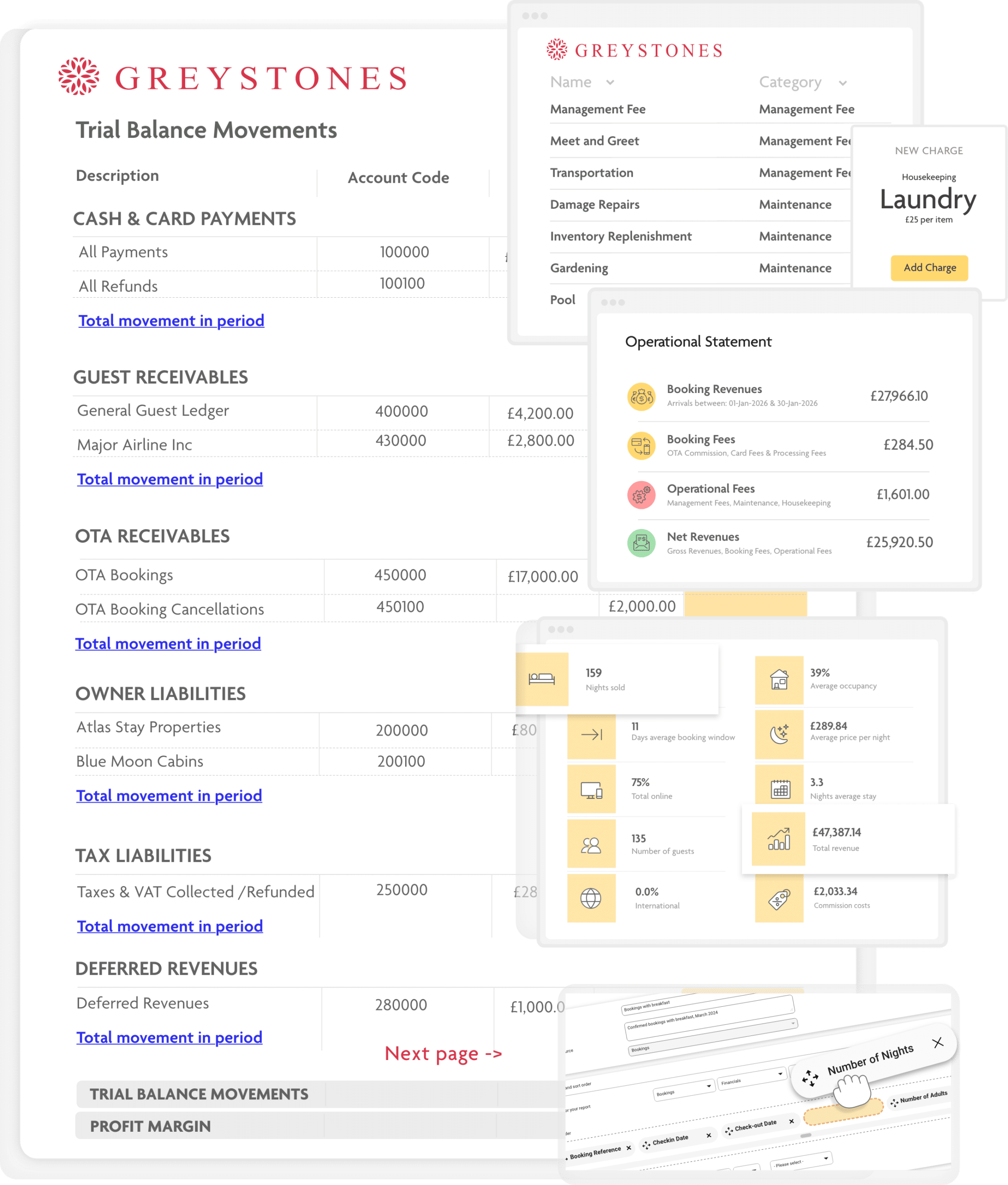
Task: Select the Major Airline Inc row
Action: click(x=330, y=443)
